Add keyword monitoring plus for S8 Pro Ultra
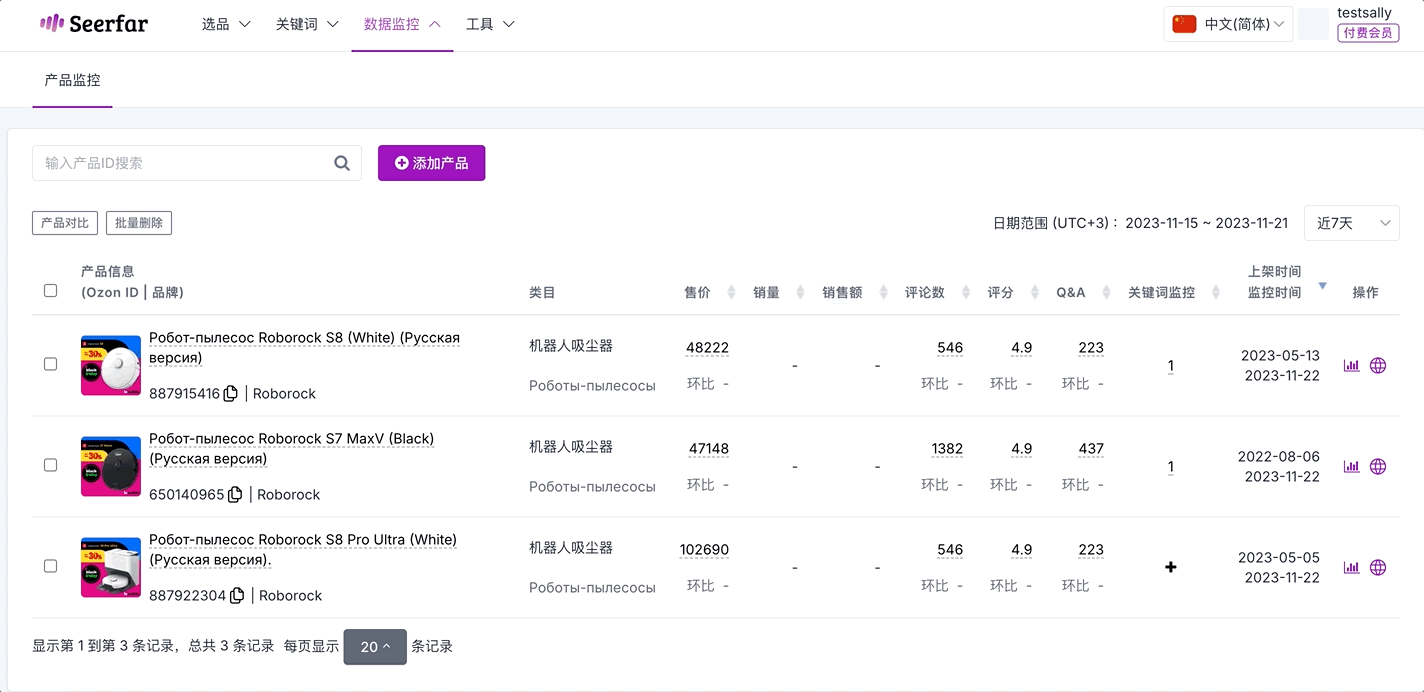The height and width of the screenshot is (692, 1424). pos(1171,567)
